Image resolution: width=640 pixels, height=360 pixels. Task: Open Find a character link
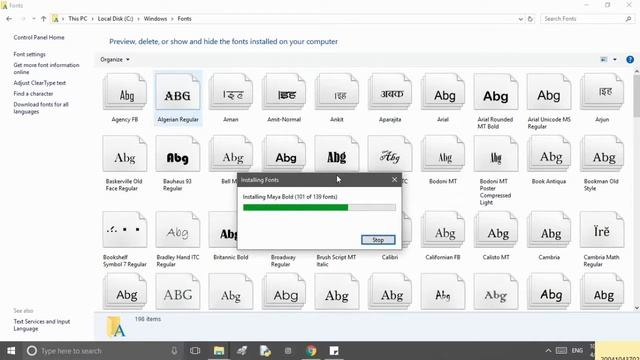coord(33,94)
